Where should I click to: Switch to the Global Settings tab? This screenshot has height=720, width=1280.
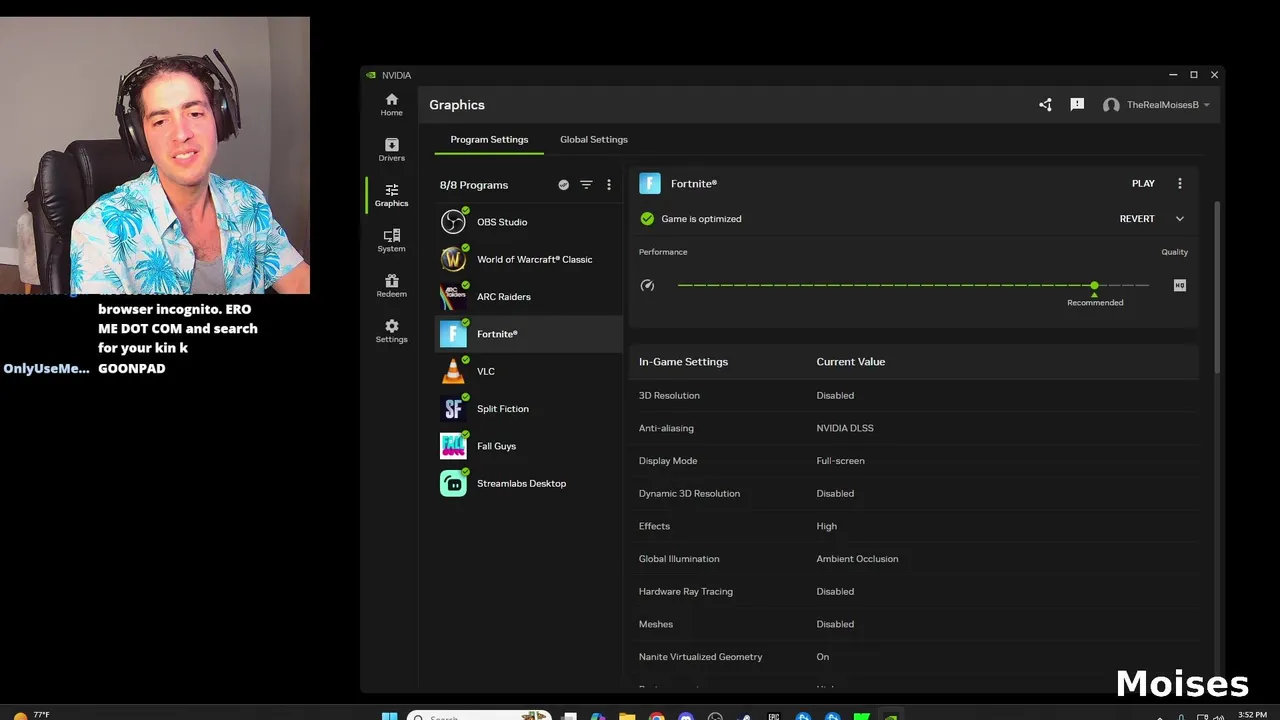(x=594, y=140)
